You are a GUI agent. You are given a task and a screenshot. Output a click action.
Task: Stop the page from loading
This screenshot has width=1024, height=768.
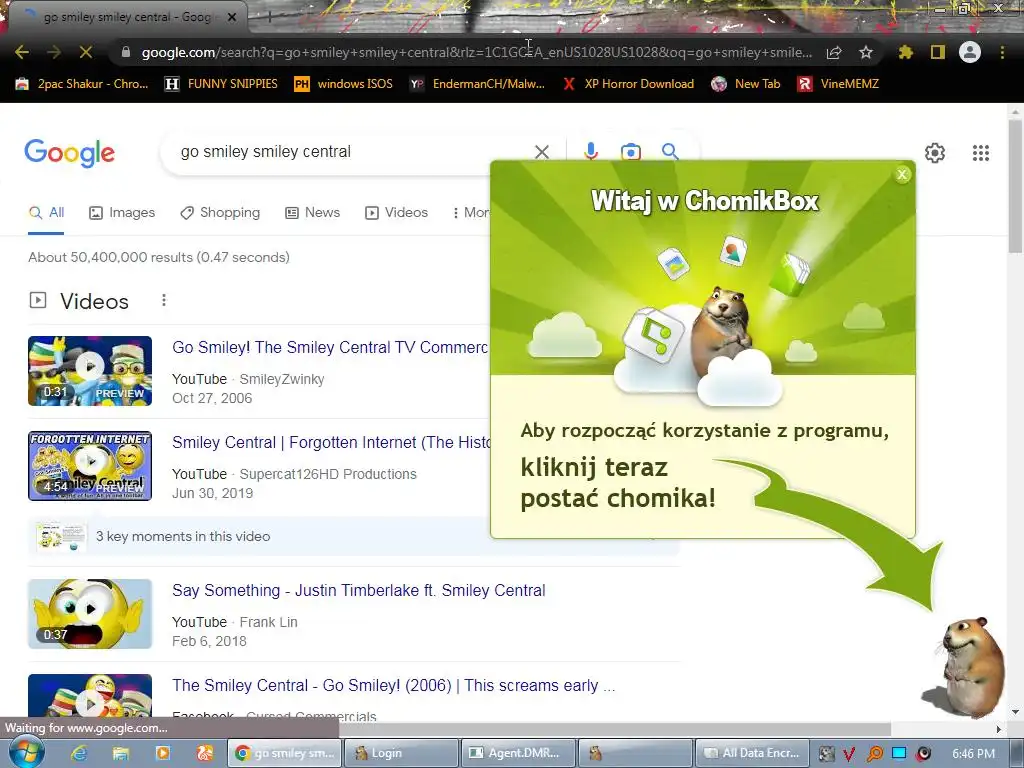[86, 52]
